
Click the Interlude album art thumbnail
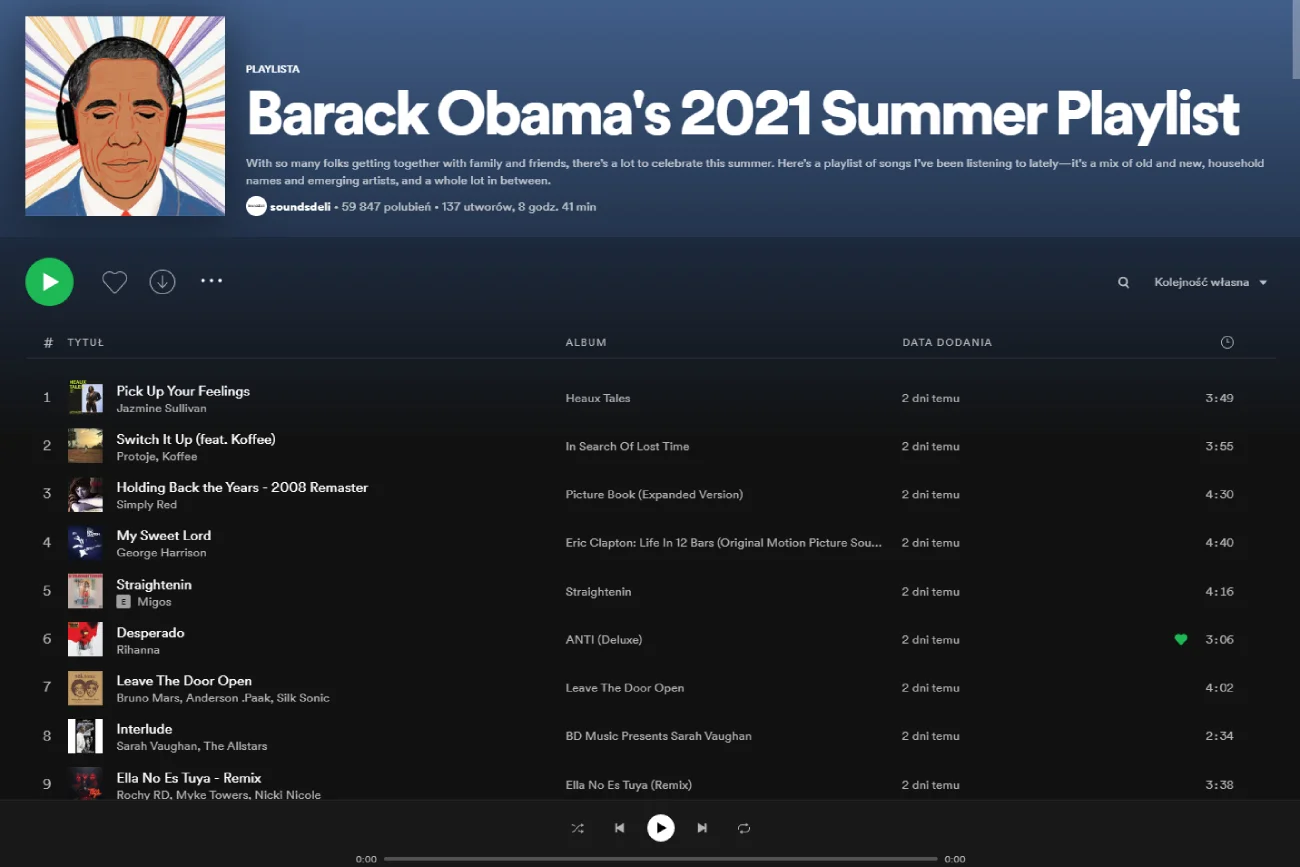(x=85, y=735)
